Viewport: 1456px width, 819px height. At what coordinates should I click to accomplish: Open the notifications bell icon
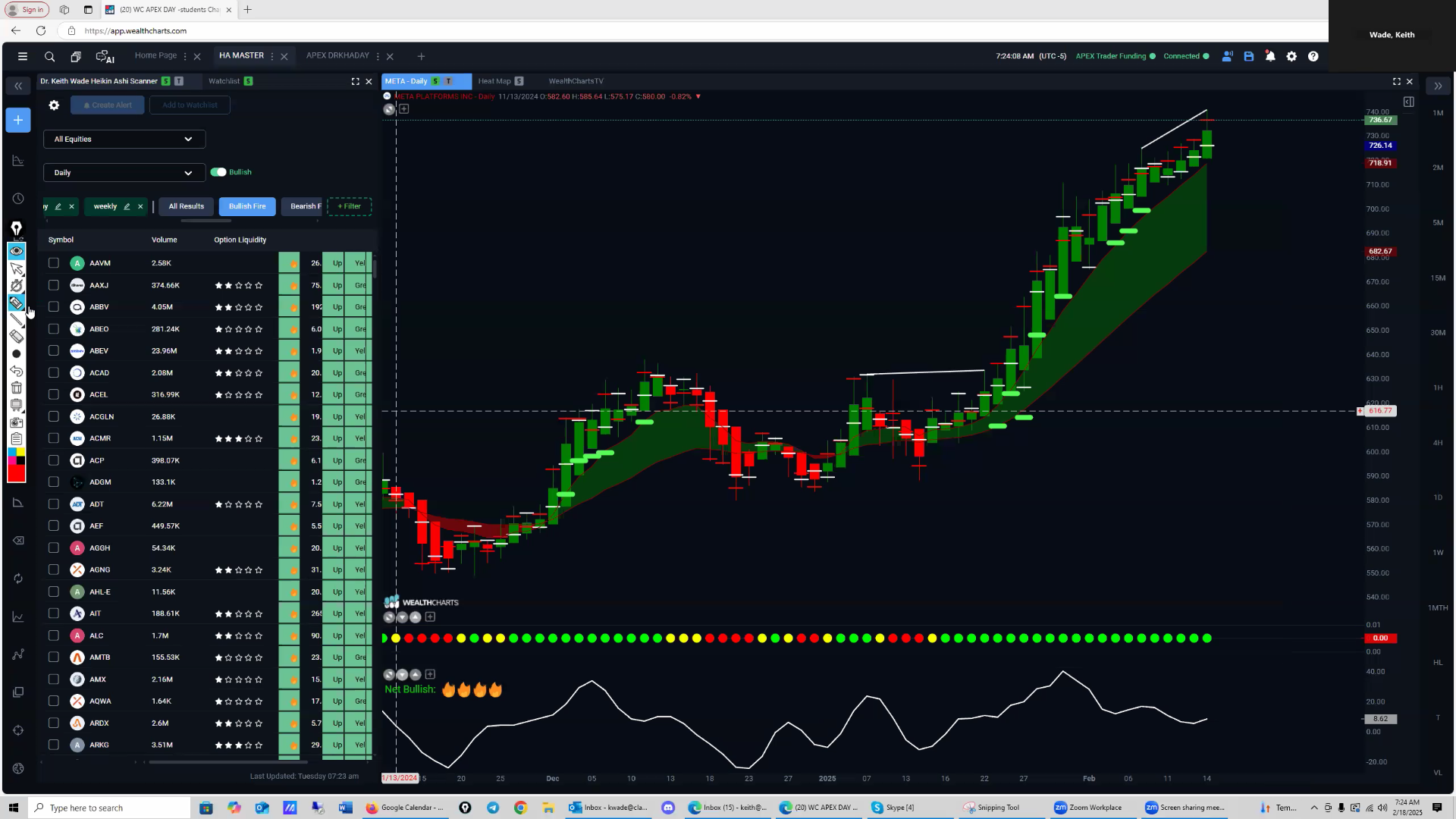pyautogui.click(x=1270, y=56)
